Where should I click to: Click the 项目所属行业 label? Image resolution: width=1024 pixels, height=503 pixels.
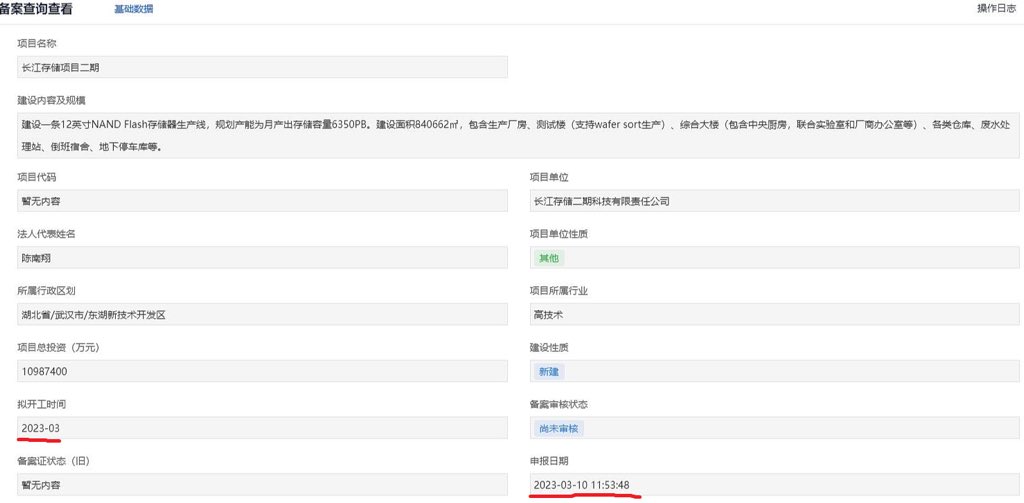tap(558, 291)
